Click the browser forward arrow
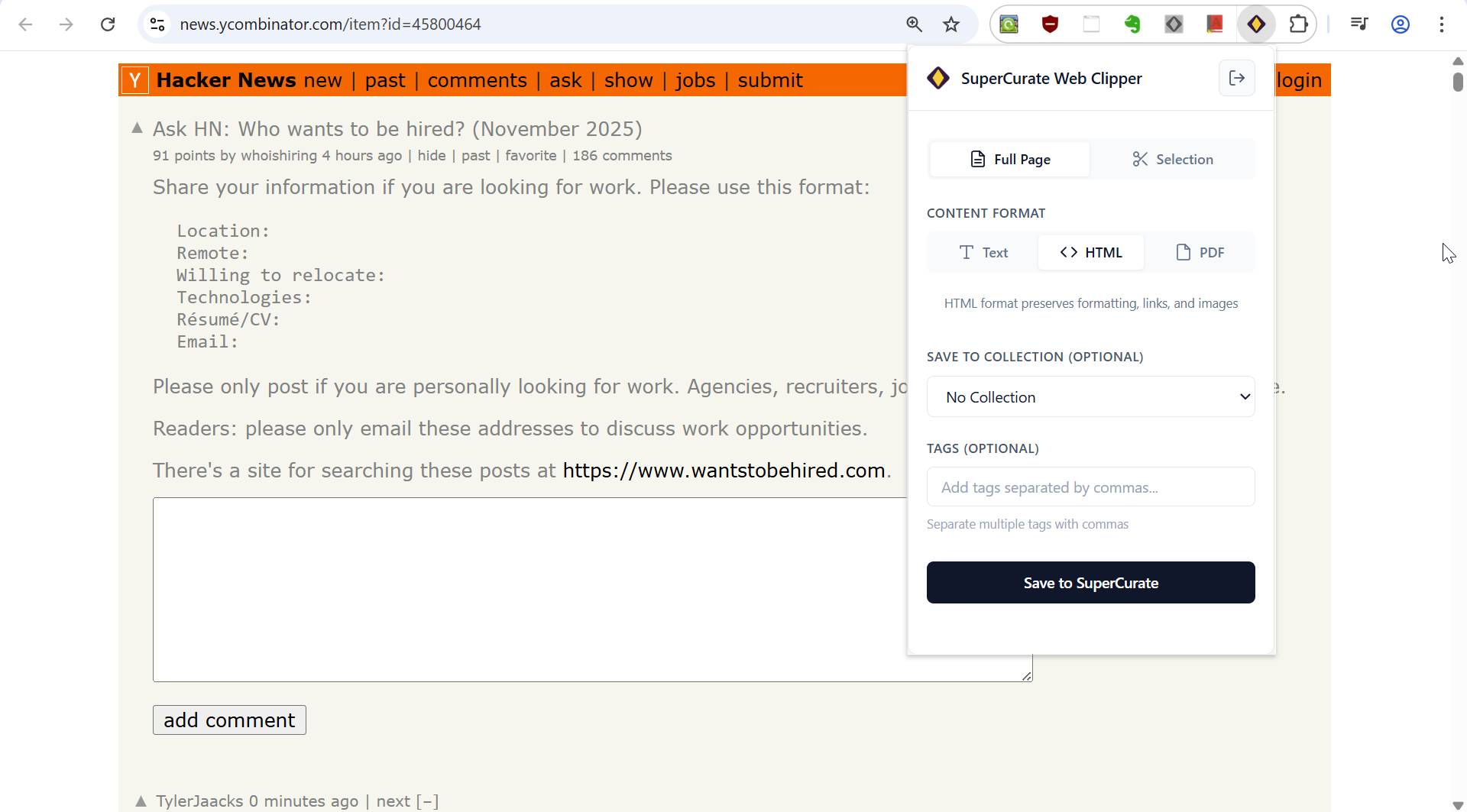Screen dimensions: 1467x812 pyautogui.click(x=66, y=24)
